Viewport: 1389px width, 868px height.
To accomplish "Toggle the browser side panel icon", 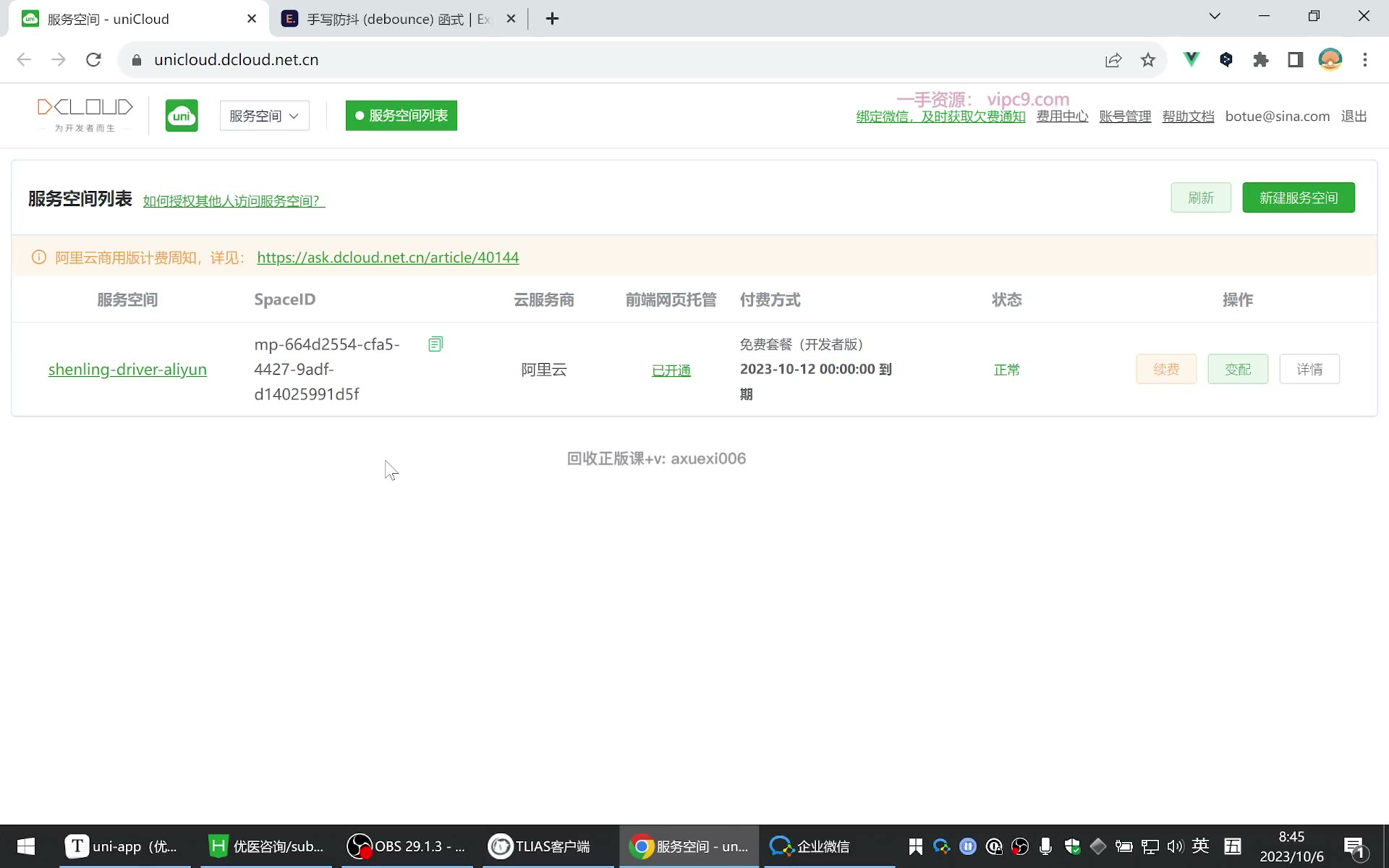I will (x=1296, y=60).
